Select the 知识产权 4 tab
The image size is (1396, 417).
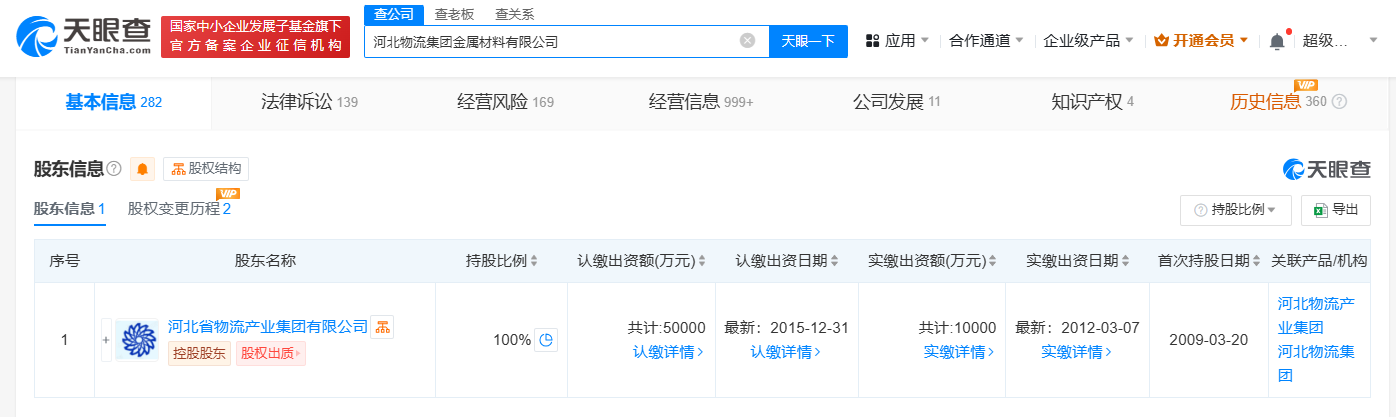point(1093,102)
